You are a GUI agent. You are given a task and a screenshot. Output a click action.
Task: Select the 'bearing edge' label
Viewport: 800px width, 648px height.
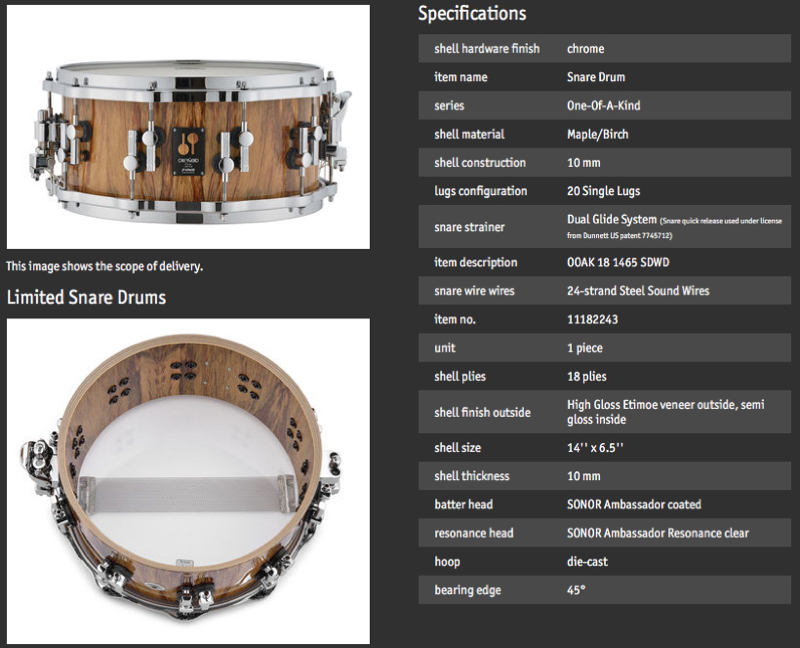pos(468,590)
